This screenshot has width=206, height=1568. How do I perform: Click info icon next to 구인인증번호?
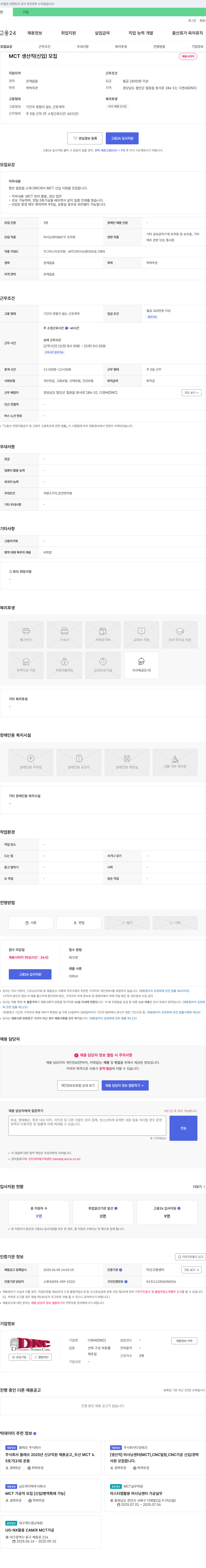(x=126, y=1281)
